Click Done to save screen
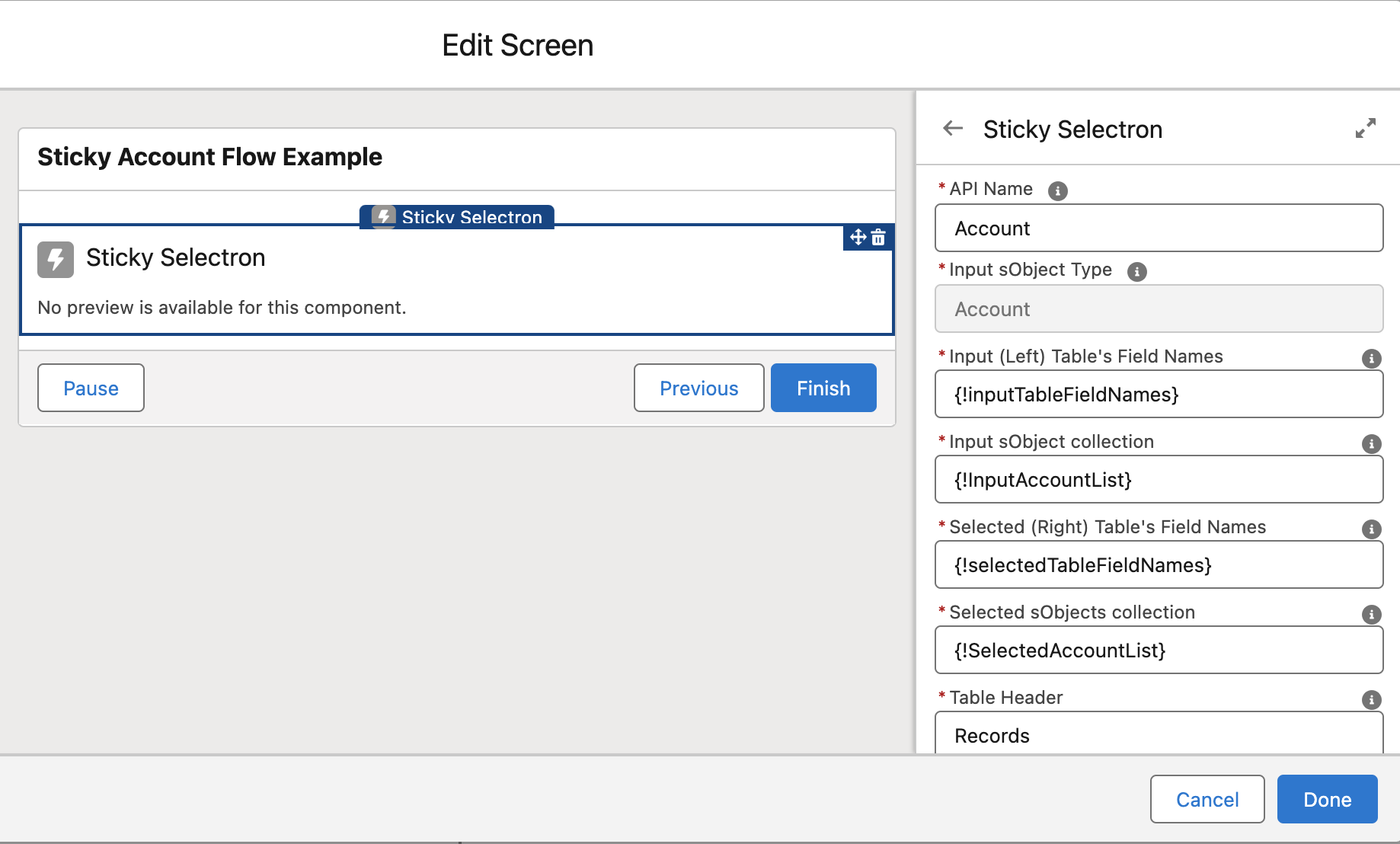Image resolution: width=1400 pixels, height=844 pixels. pyautogui.click(x=1327, y=799)
